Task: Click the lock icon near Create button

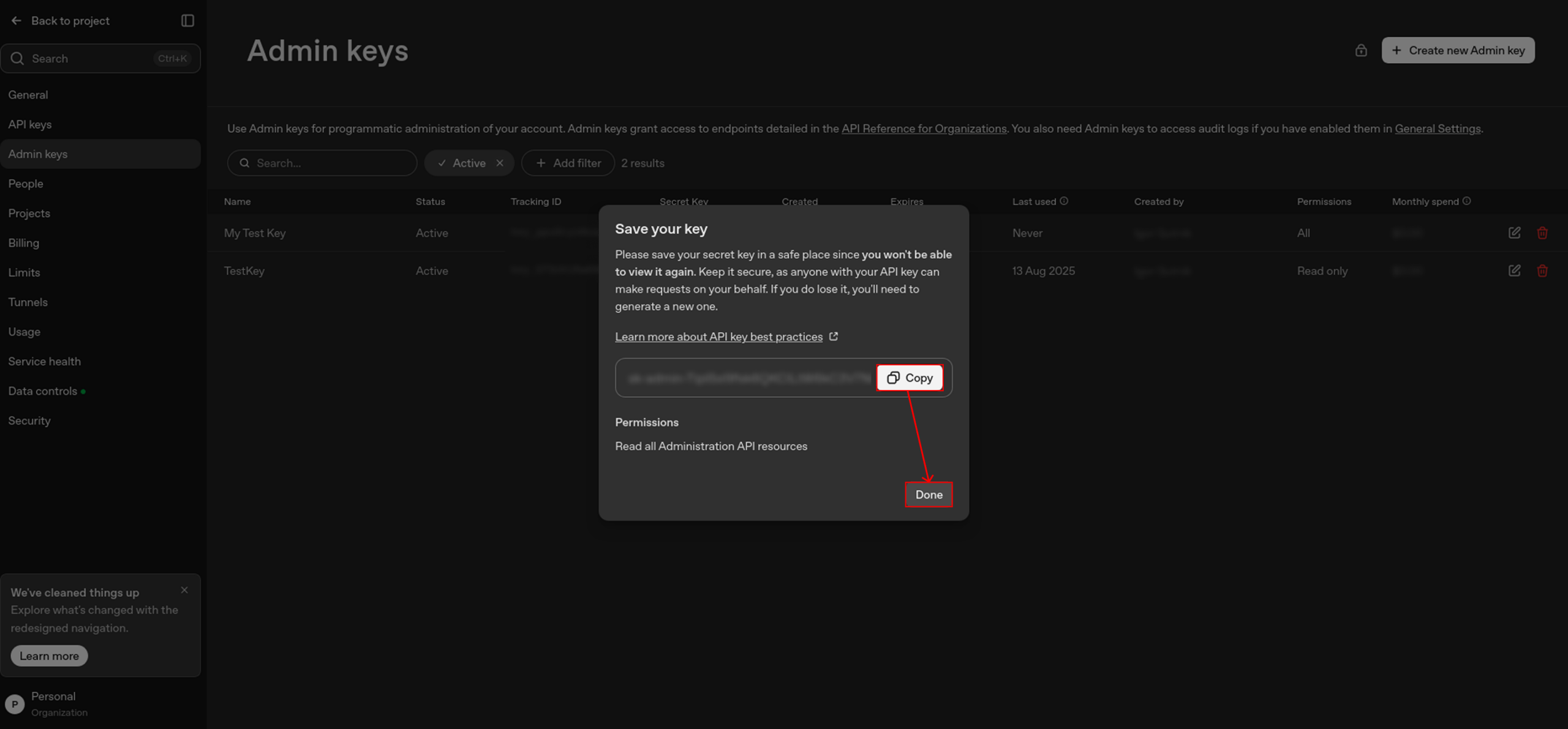Action: pos(1361,50)
